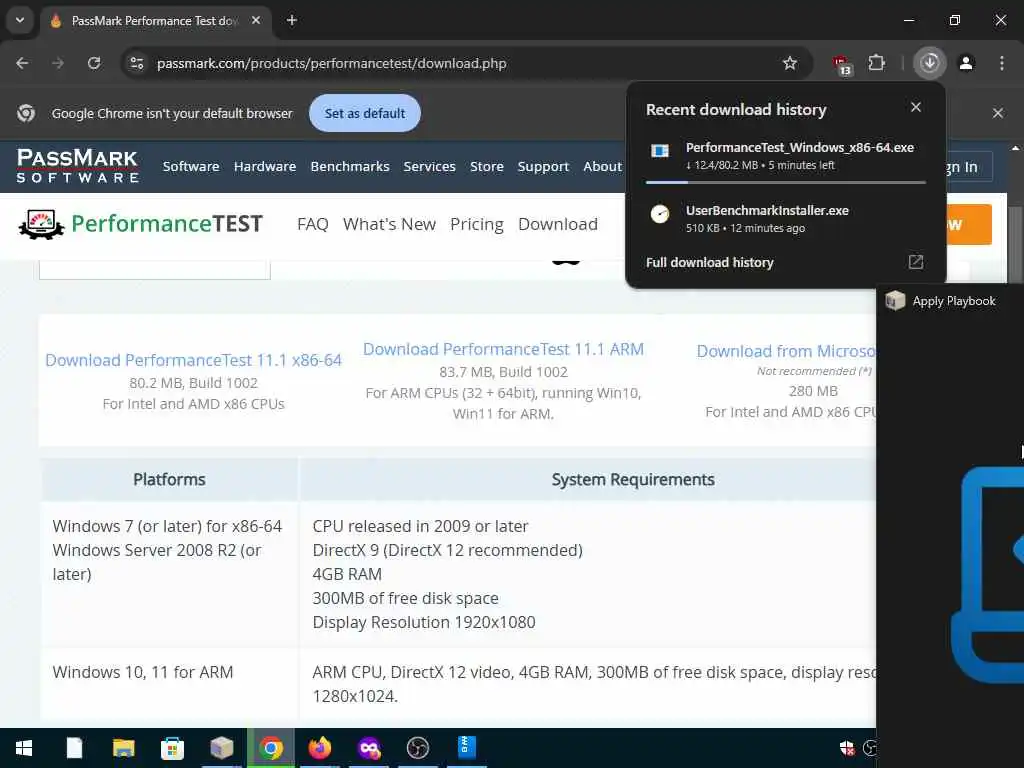The width and height of the screenshot is (1024, 768).
Task: Bookmark this page with the star icon
Action: coord(790,63)
